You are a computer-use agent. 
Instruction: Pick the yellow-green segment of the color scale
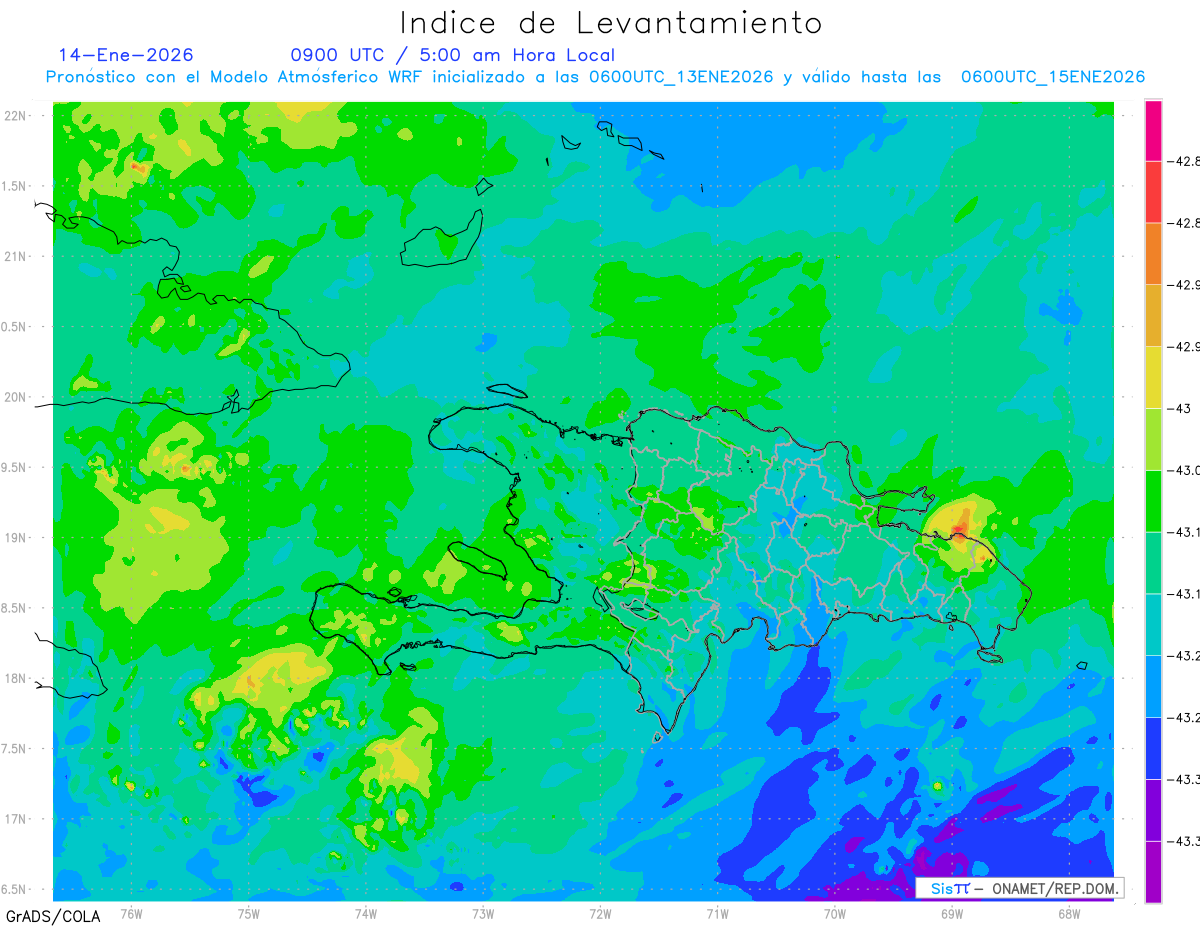click(1153, 439)
